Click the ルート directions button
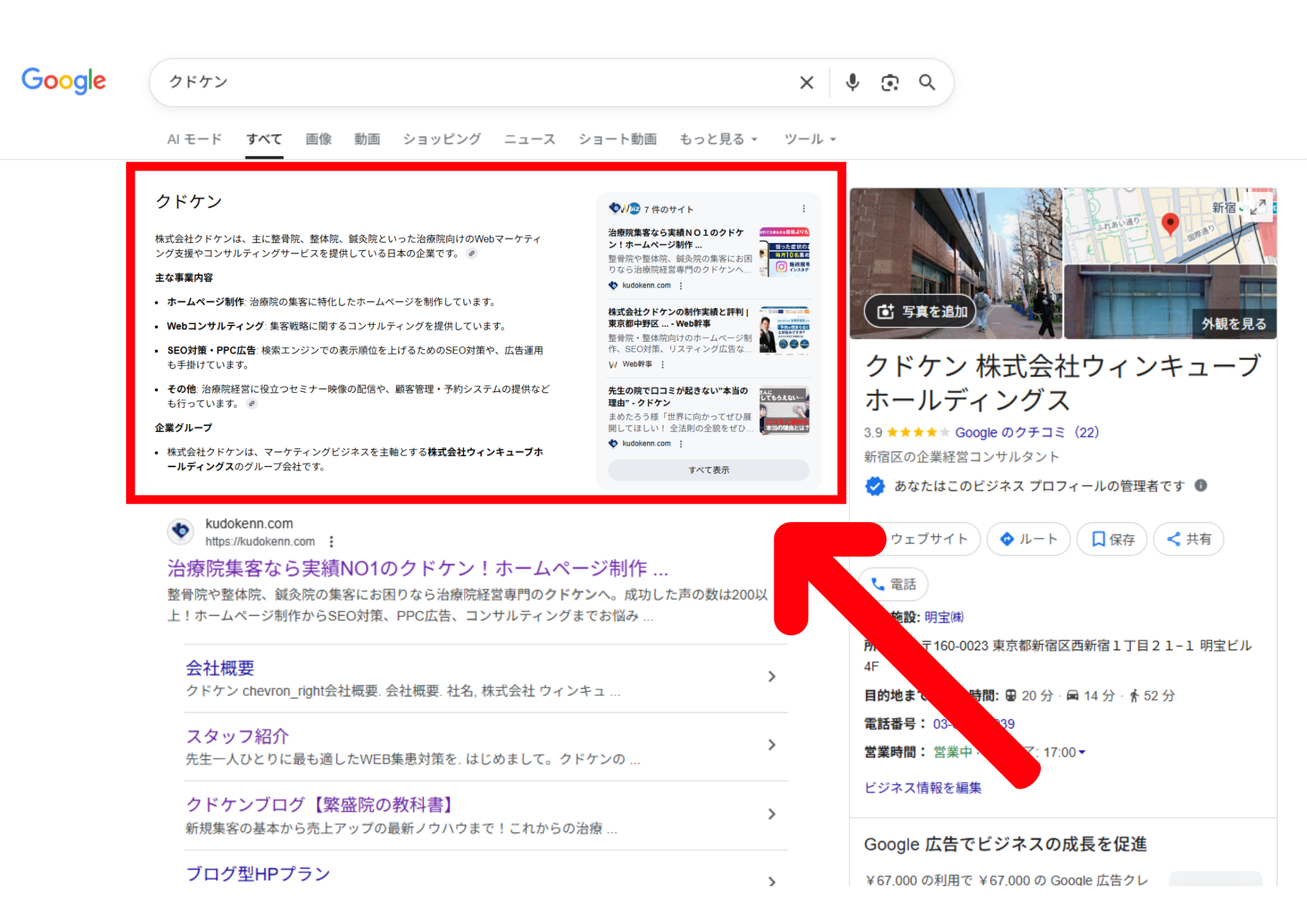1307x924 pixels. pos(1029,539)
